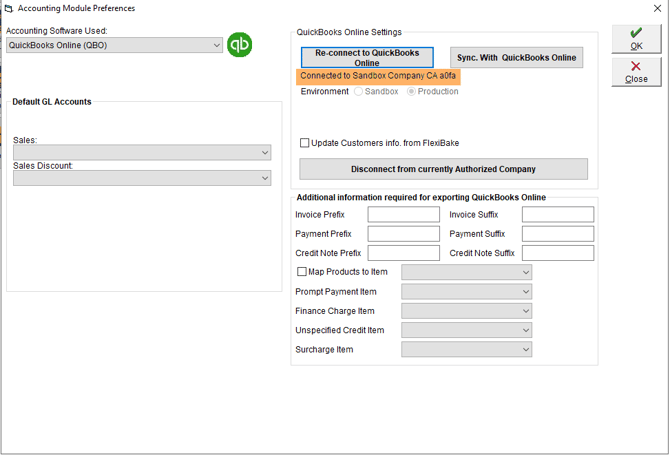
Task: Click the QuickBooks Online Settings group label
Action: 349,32
